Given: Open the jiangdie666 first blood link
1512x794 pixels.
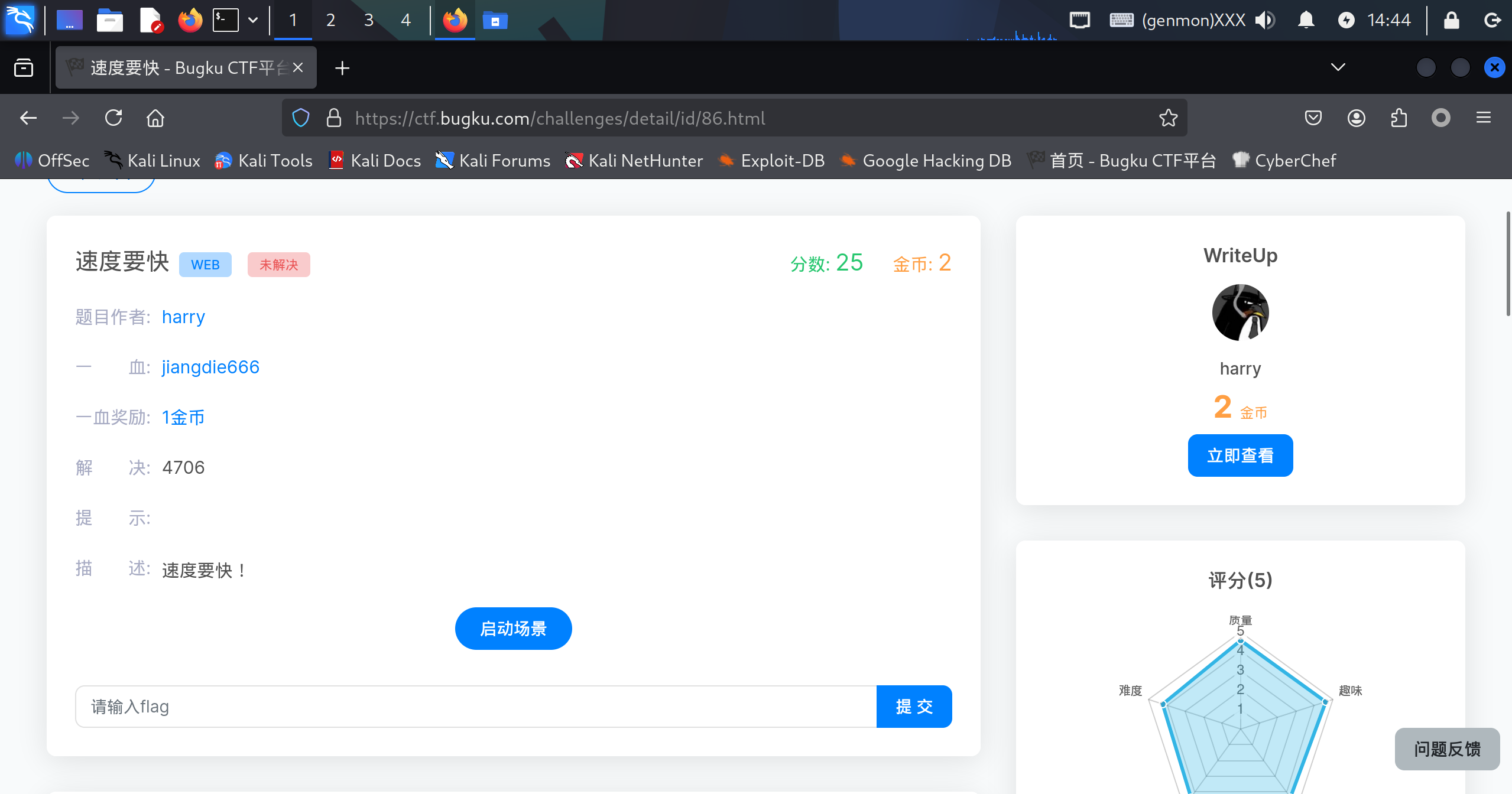Looking at the screenshot, I should [x=210, y=367].
